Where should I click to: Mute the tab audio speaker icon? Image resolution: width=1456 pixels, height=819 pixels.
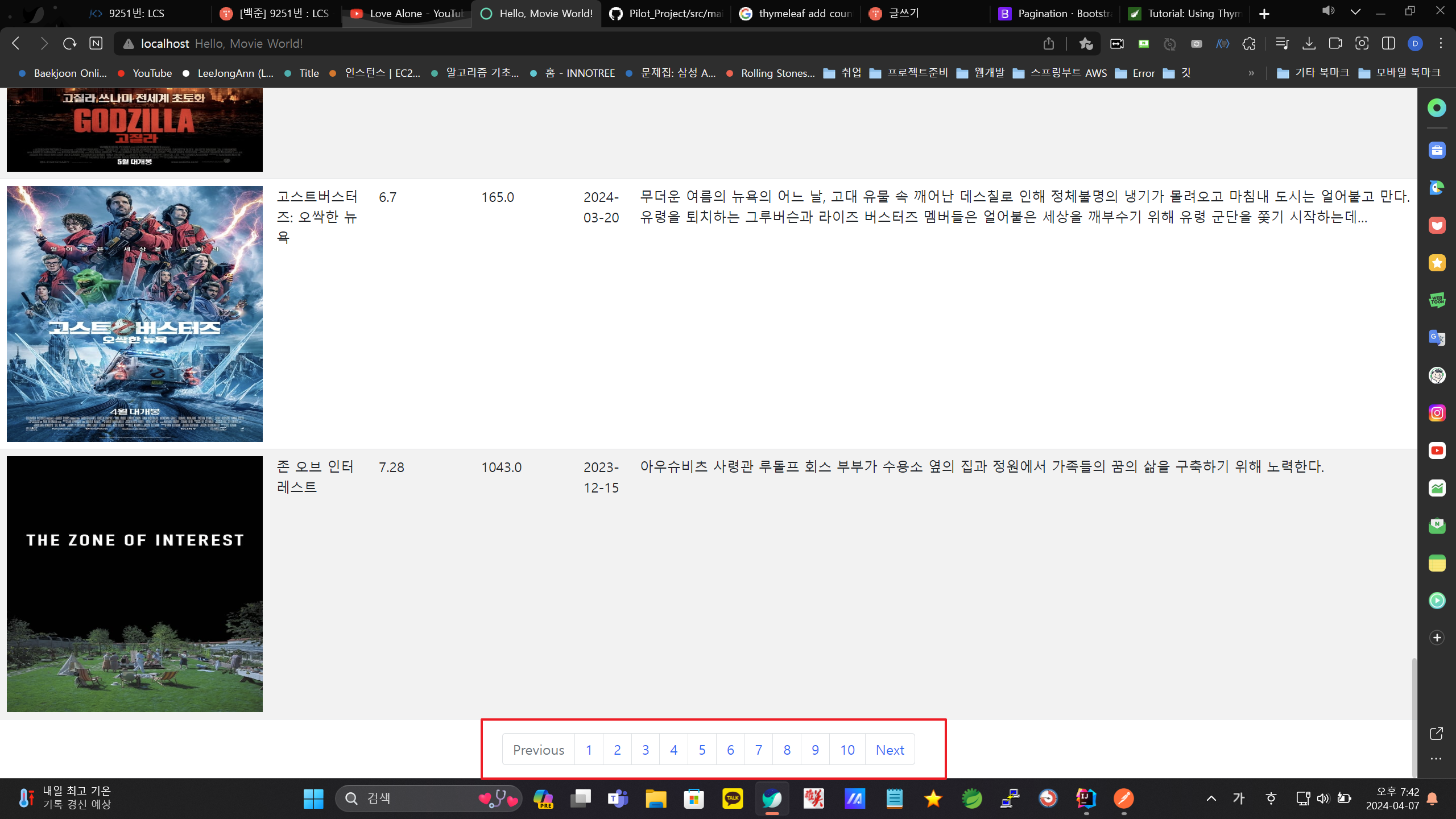tap(1329, 11)
